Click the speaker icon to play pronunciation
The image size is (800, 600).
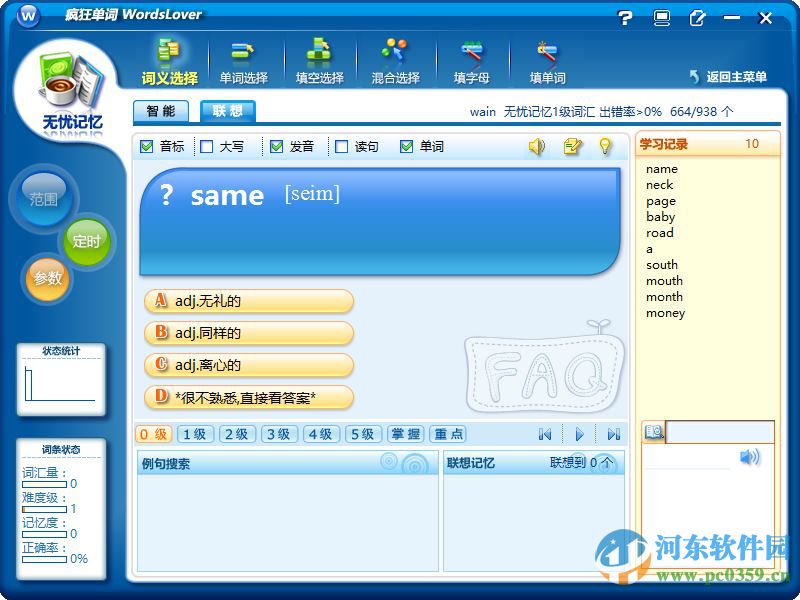click(537, 147)
